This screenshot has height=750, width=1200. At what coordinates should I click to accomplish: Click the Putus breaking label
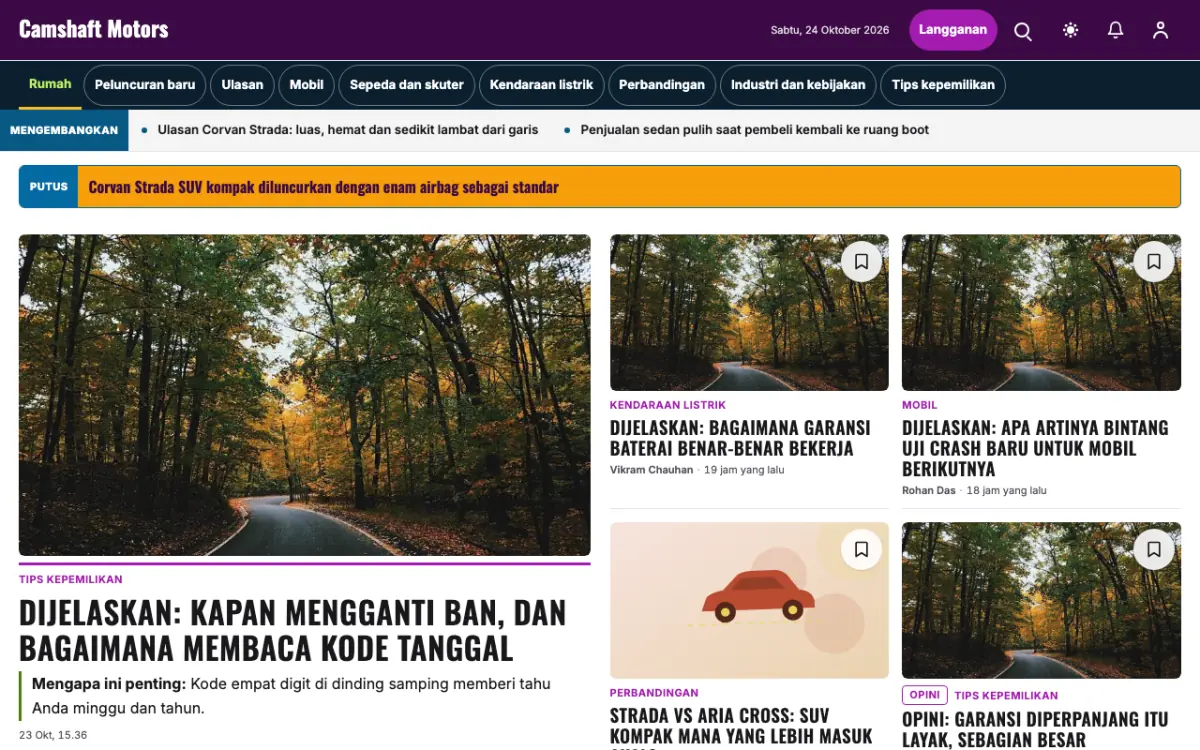(49, 187)
